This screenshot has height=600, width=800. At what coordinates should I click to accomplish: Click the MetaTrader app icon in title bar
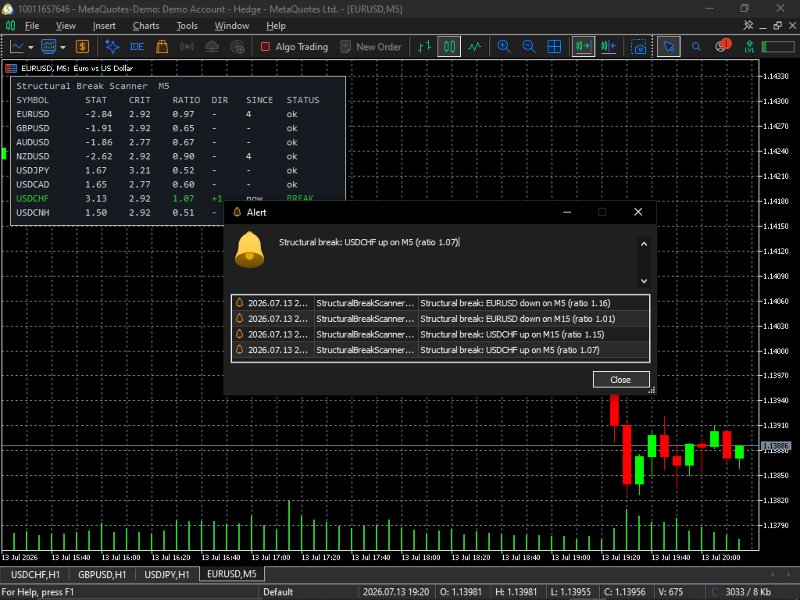point(7,9)
